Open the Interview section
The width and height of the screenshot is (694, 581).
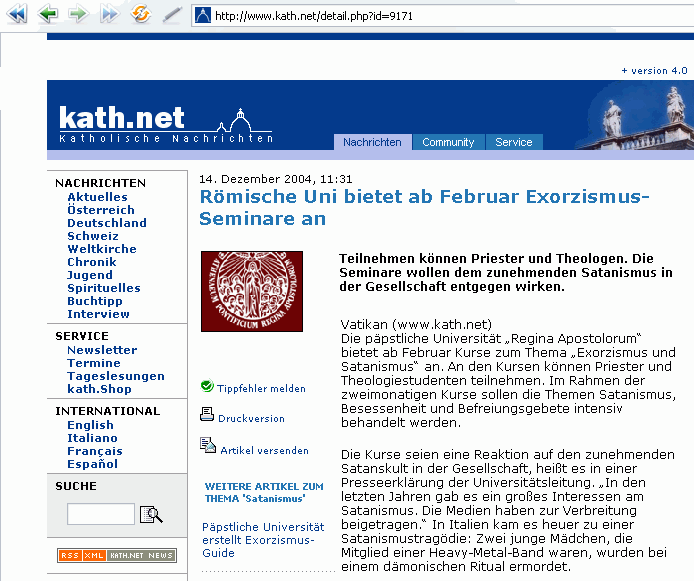click(x=98, y=314)
